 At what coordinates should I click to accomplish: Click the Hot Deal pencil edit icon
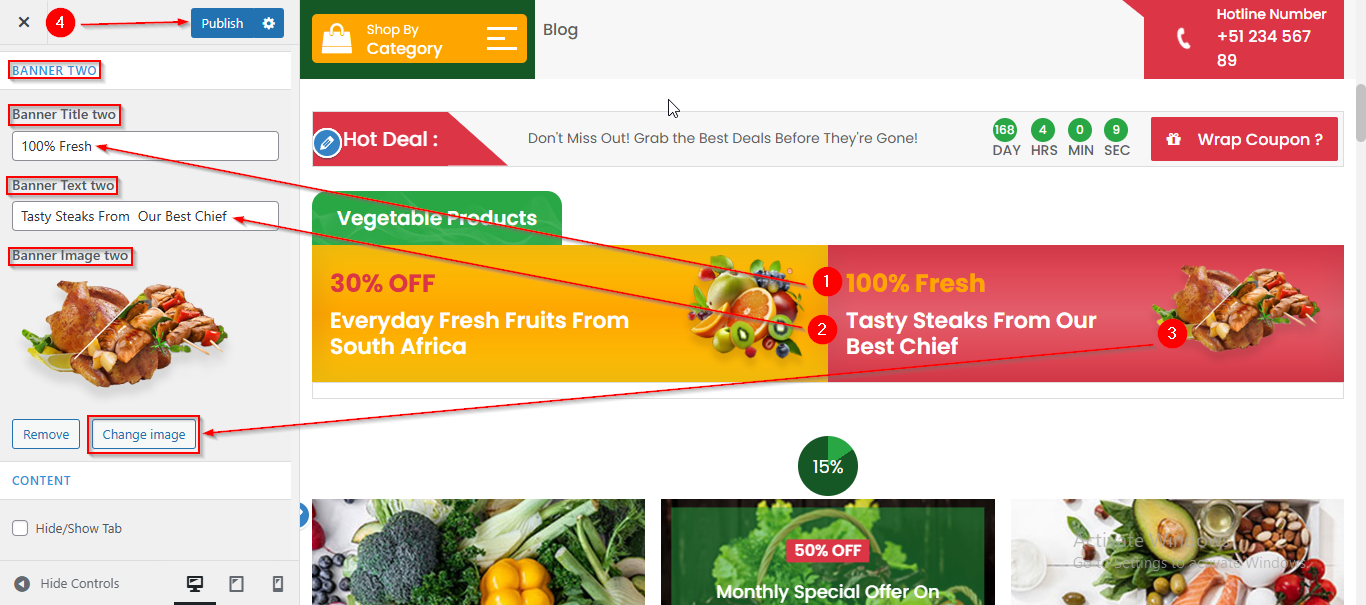pos(326,143)
